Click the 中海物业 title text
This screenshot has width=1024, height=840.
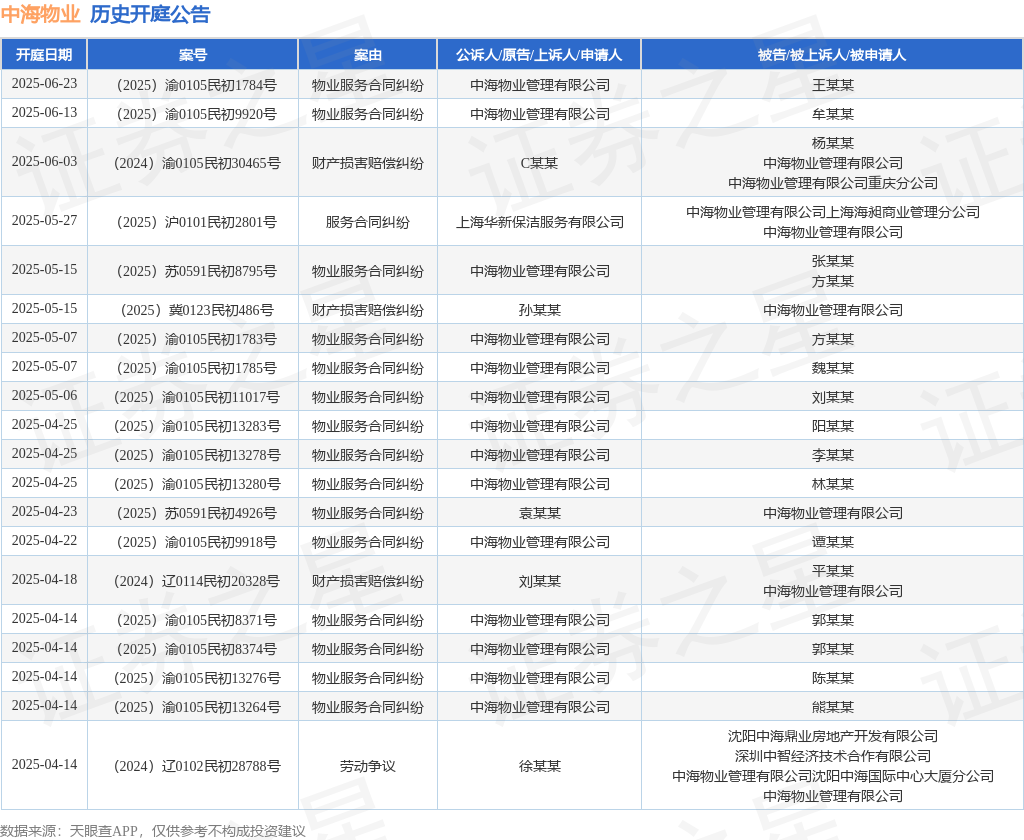coord(40,14)
